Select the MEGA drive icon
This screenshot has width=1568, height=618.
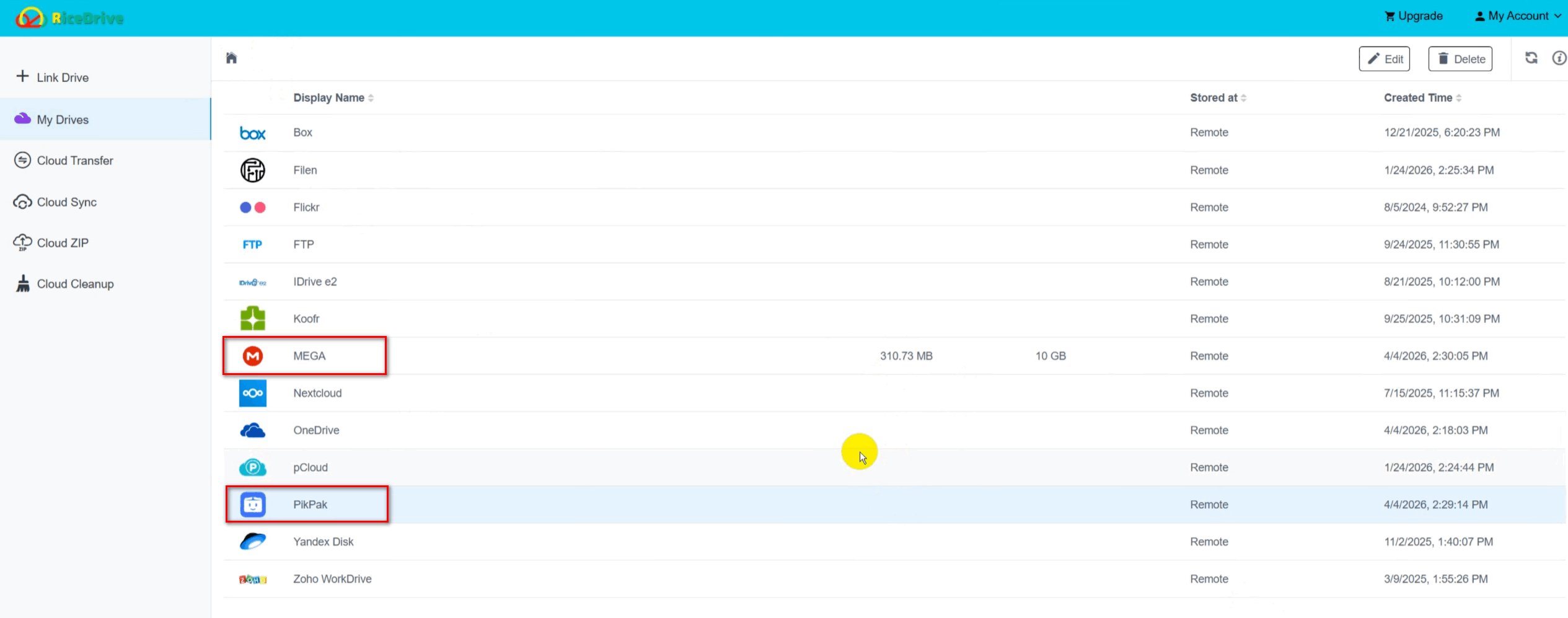253,356
